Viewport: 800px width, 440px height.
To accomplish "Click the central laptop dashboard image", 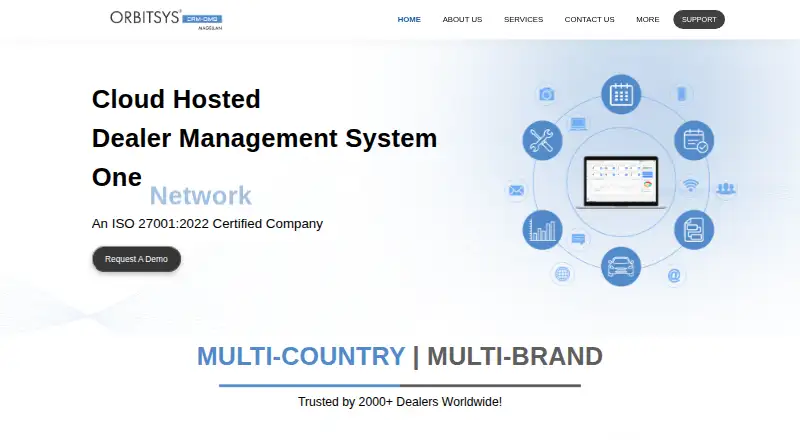I will [621, 182].
